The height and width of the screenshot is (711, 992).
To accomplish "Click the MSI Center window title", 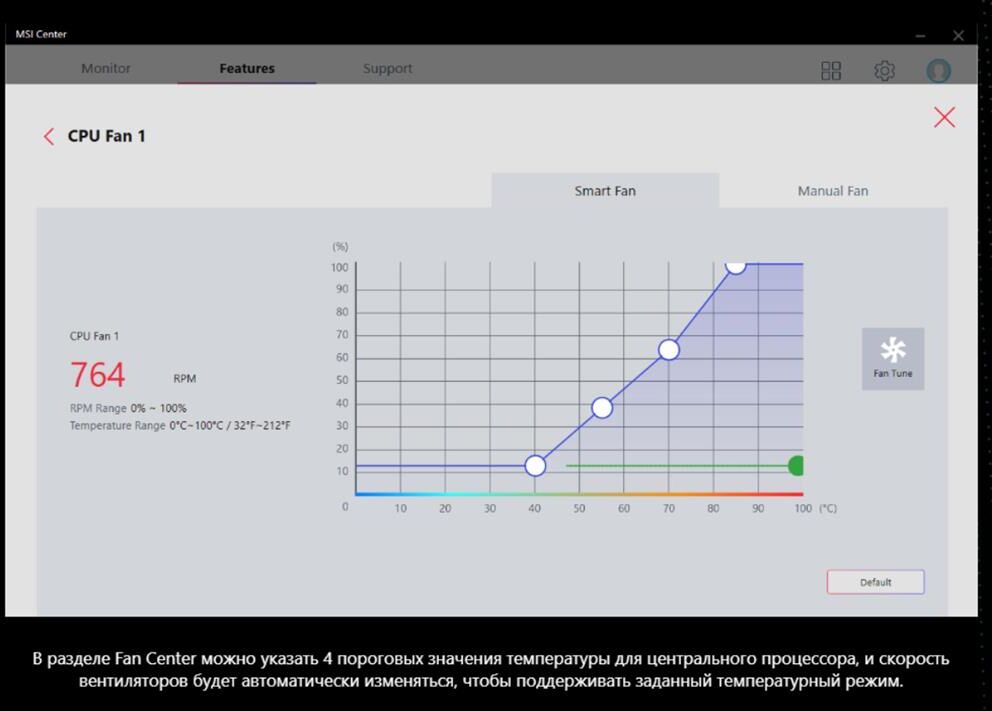I will click(40, 34).
